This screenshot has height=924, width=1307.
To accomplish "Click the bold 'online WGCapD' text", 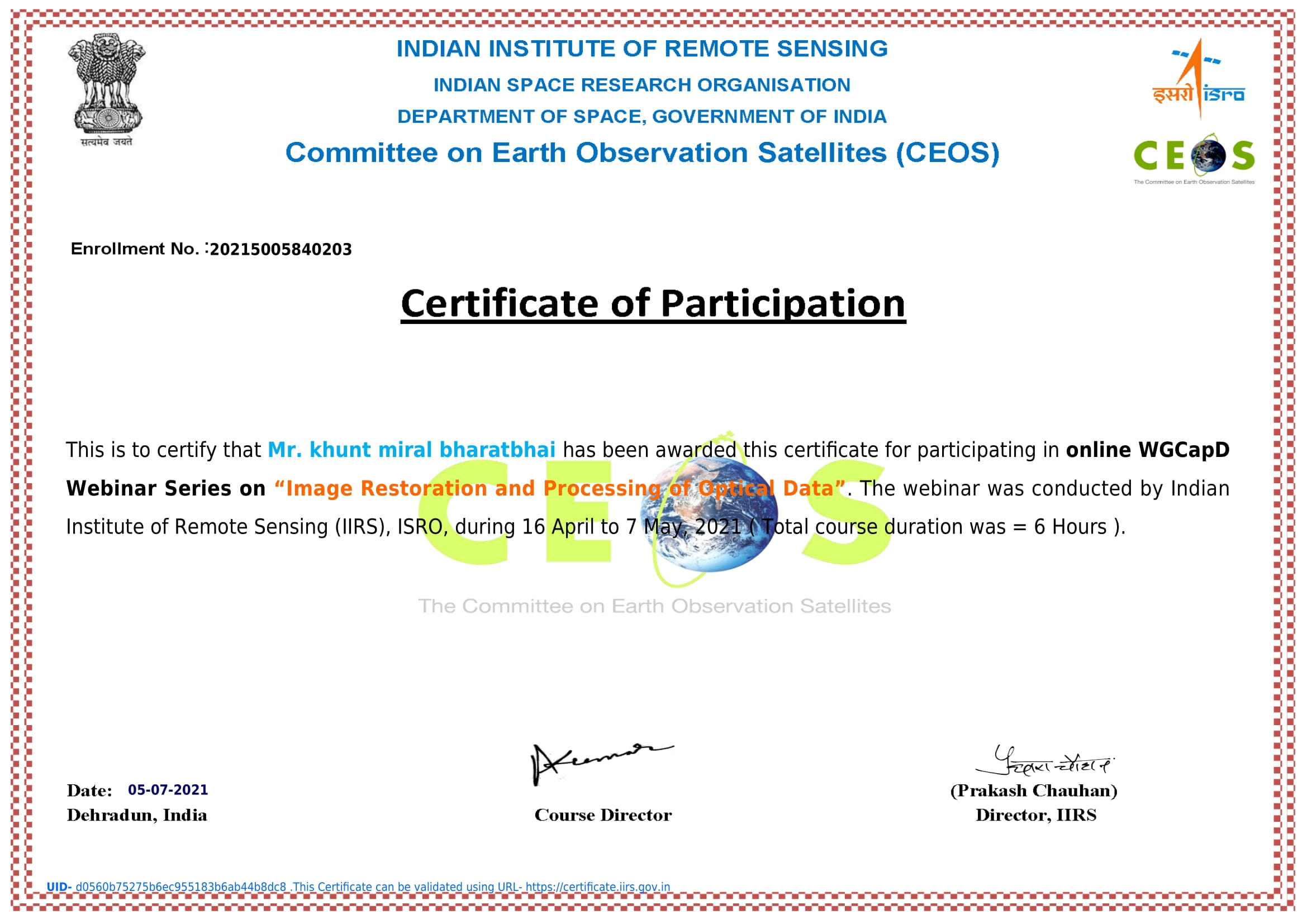I will (x=1148, y=450).
